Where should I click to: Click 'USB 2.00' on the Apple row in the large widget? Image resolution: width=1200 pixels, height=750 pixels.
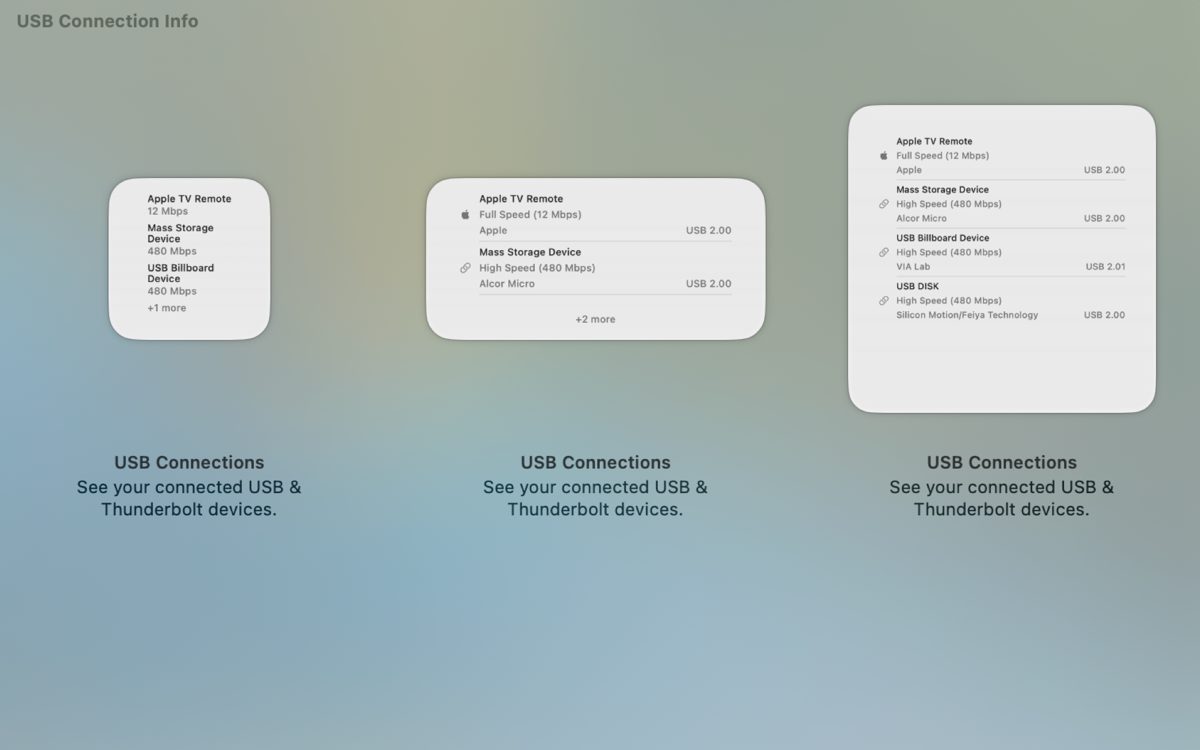pyautogui.click(x=1104, y=170)
